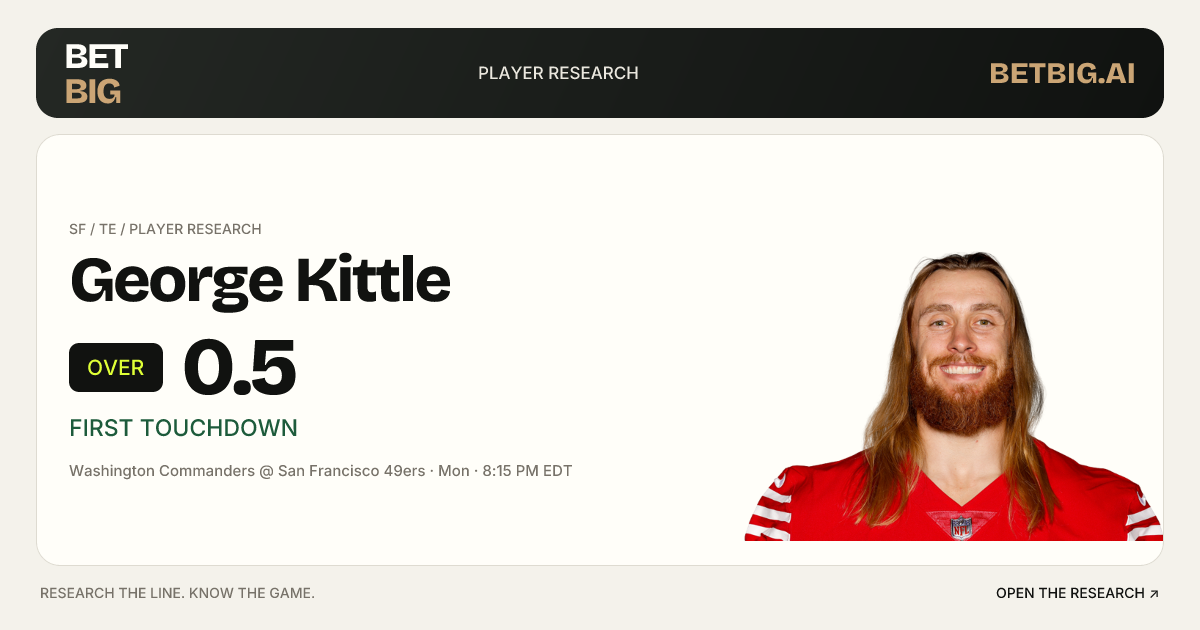Image resolution: width=1200 pixels, height=630 pixels.
Task: Open the BETBIG.AI site link
Action: click(1062, 73)
